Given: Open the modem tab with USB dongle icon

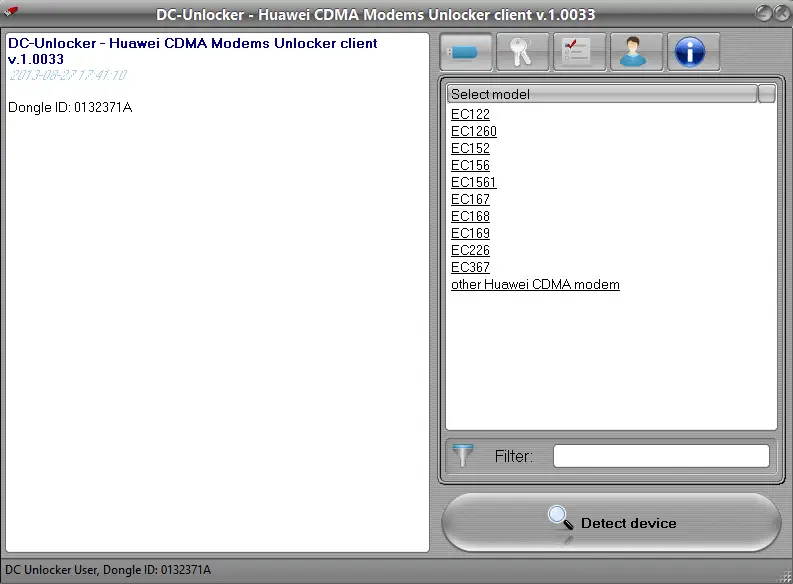Looking at the screenshot, I should pos(466,52).
